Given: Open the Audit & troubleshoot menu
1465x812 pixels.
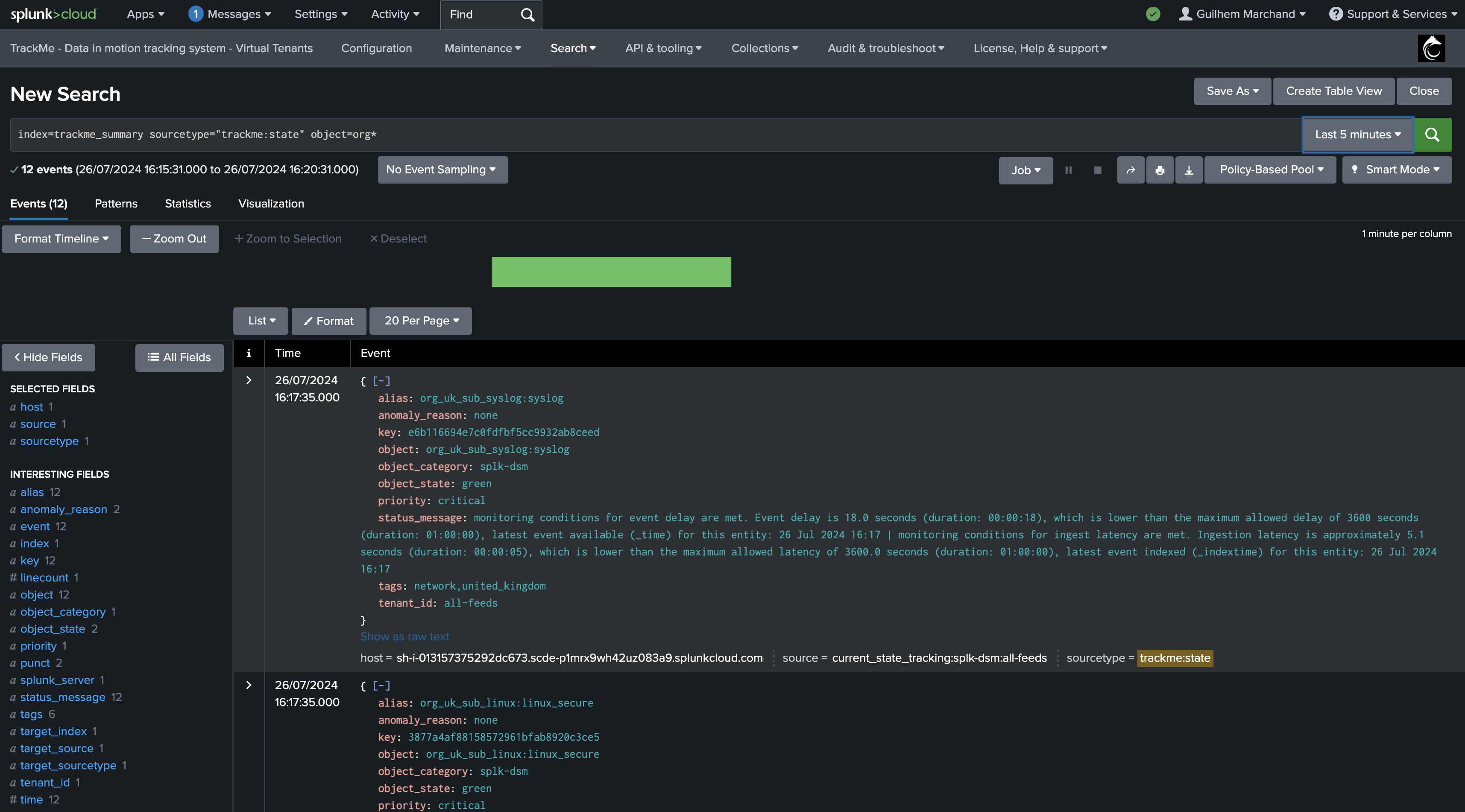Looking at the screenshot, I should coord(885,48).
